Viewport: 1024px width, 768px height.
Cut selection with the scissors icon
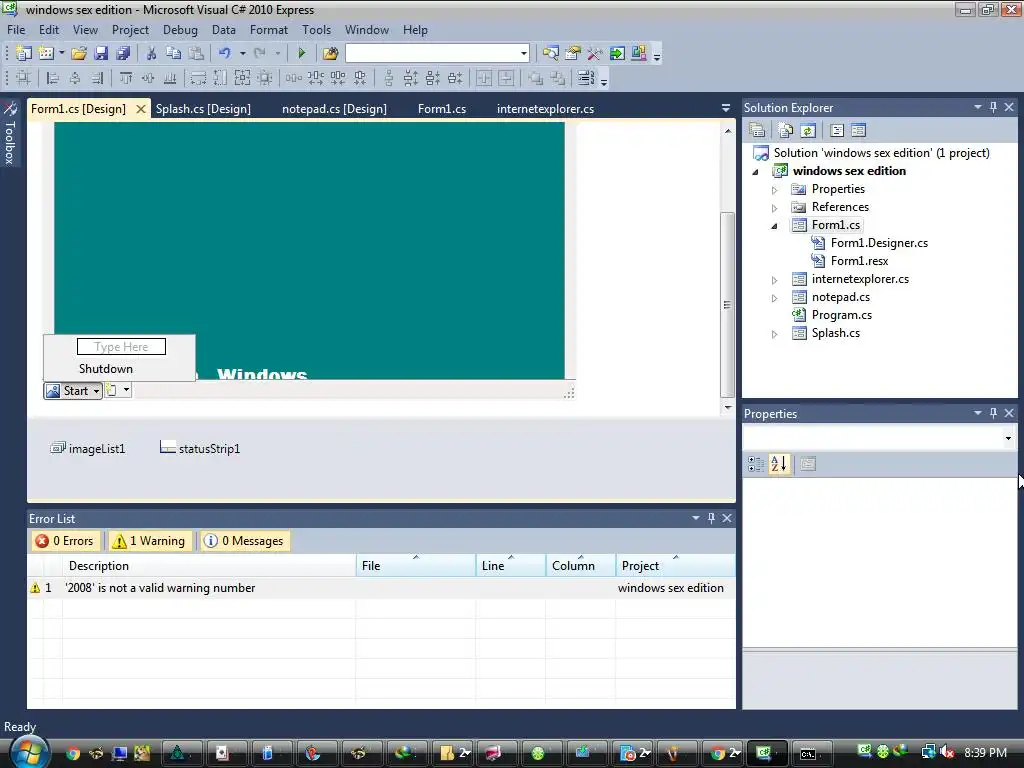pos(151,54)
